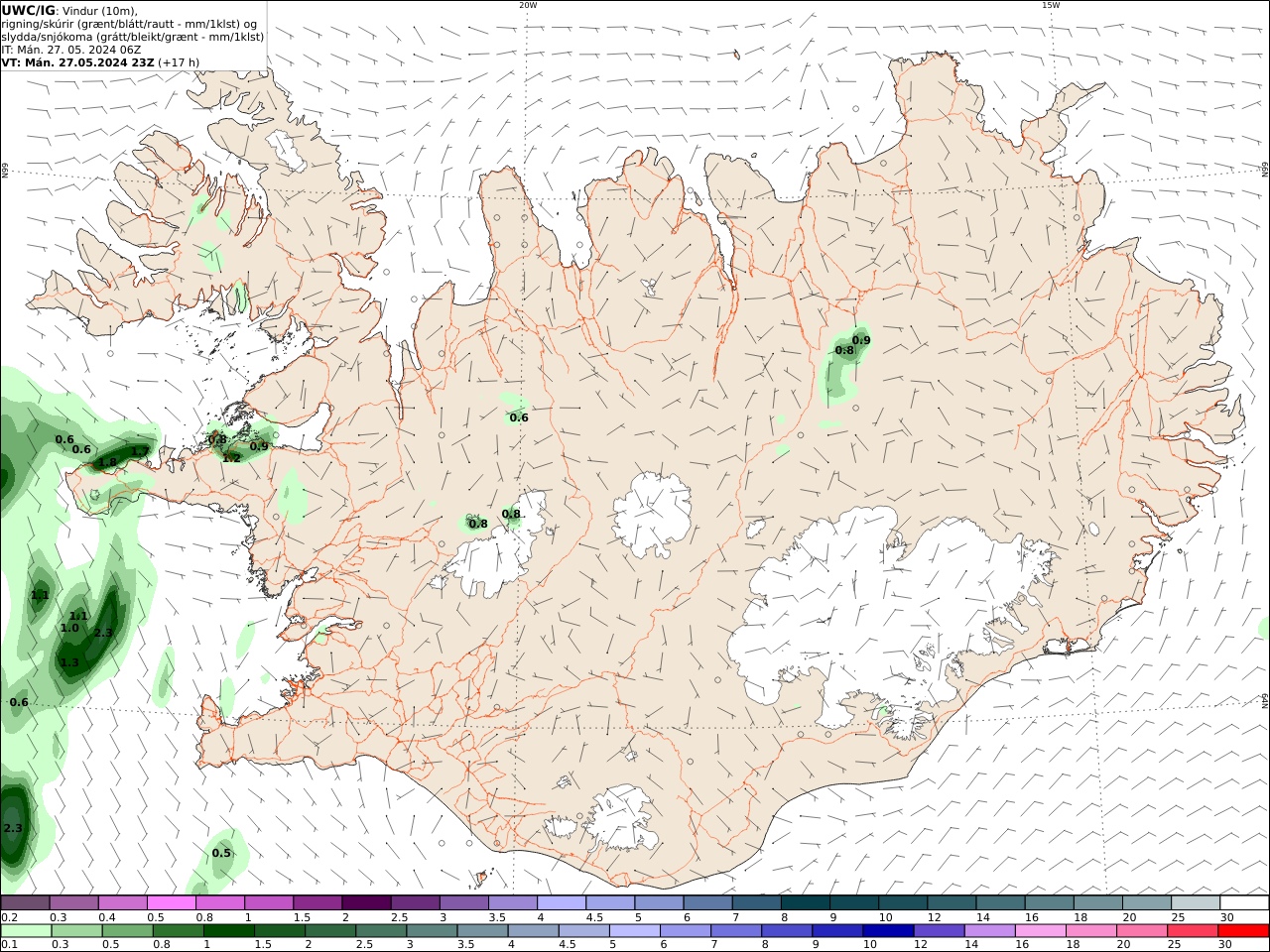Click the dusky purple 0.2 swatch on snow scale
Image resolution: width=1270 pixels, height=952 pixels.
coord(25,903)
